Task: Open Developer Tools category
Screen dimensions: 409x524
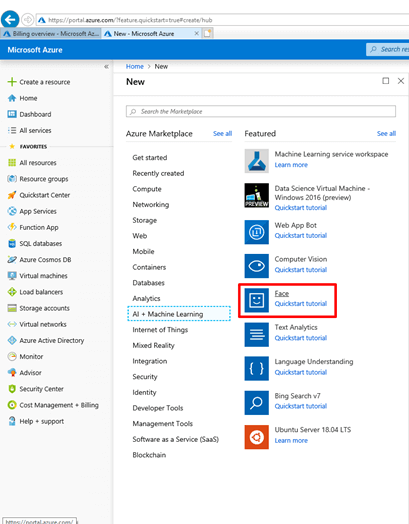Action: click(158, 408)
